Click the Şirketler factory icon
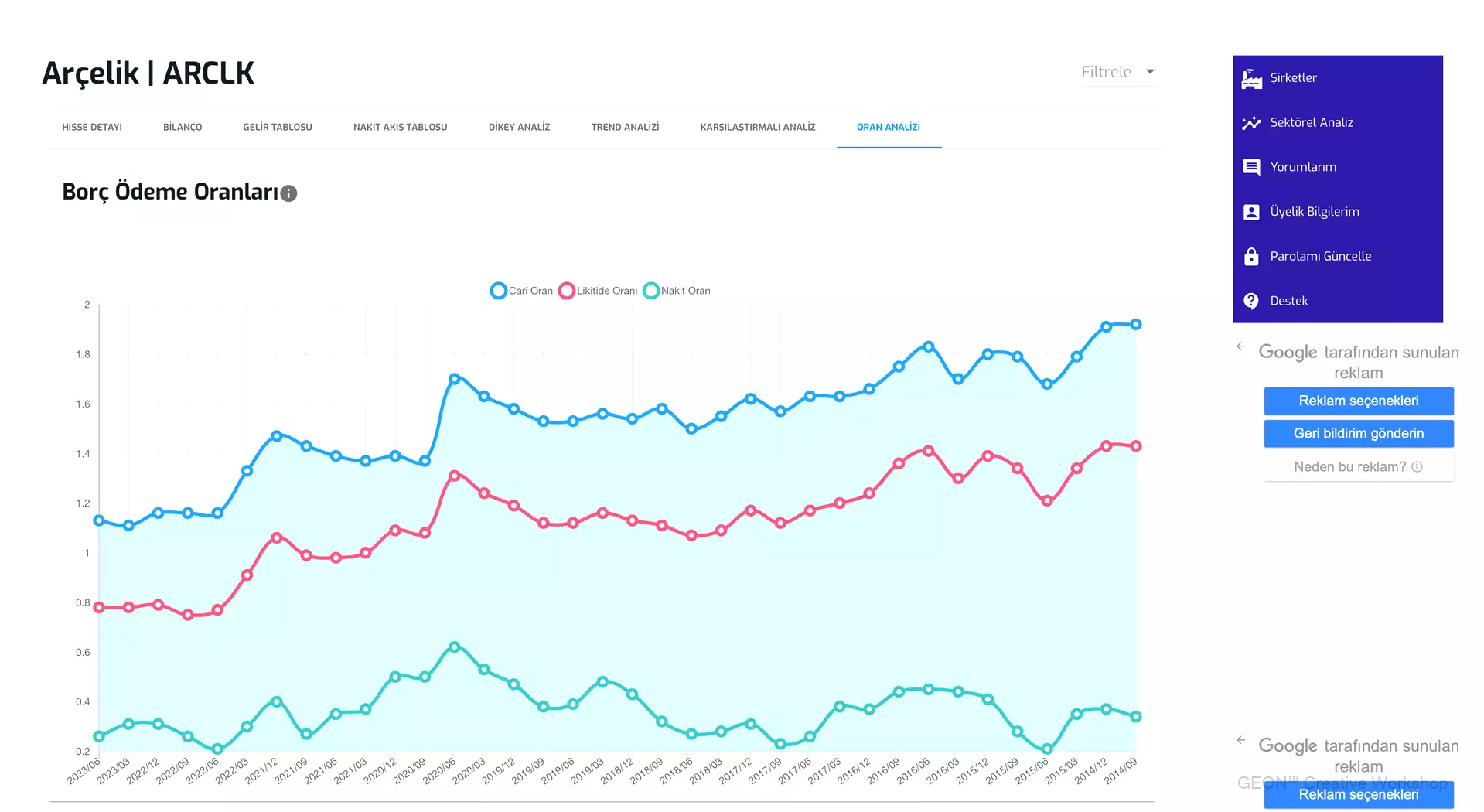 pyautogui.click(x=1251, y=78)
